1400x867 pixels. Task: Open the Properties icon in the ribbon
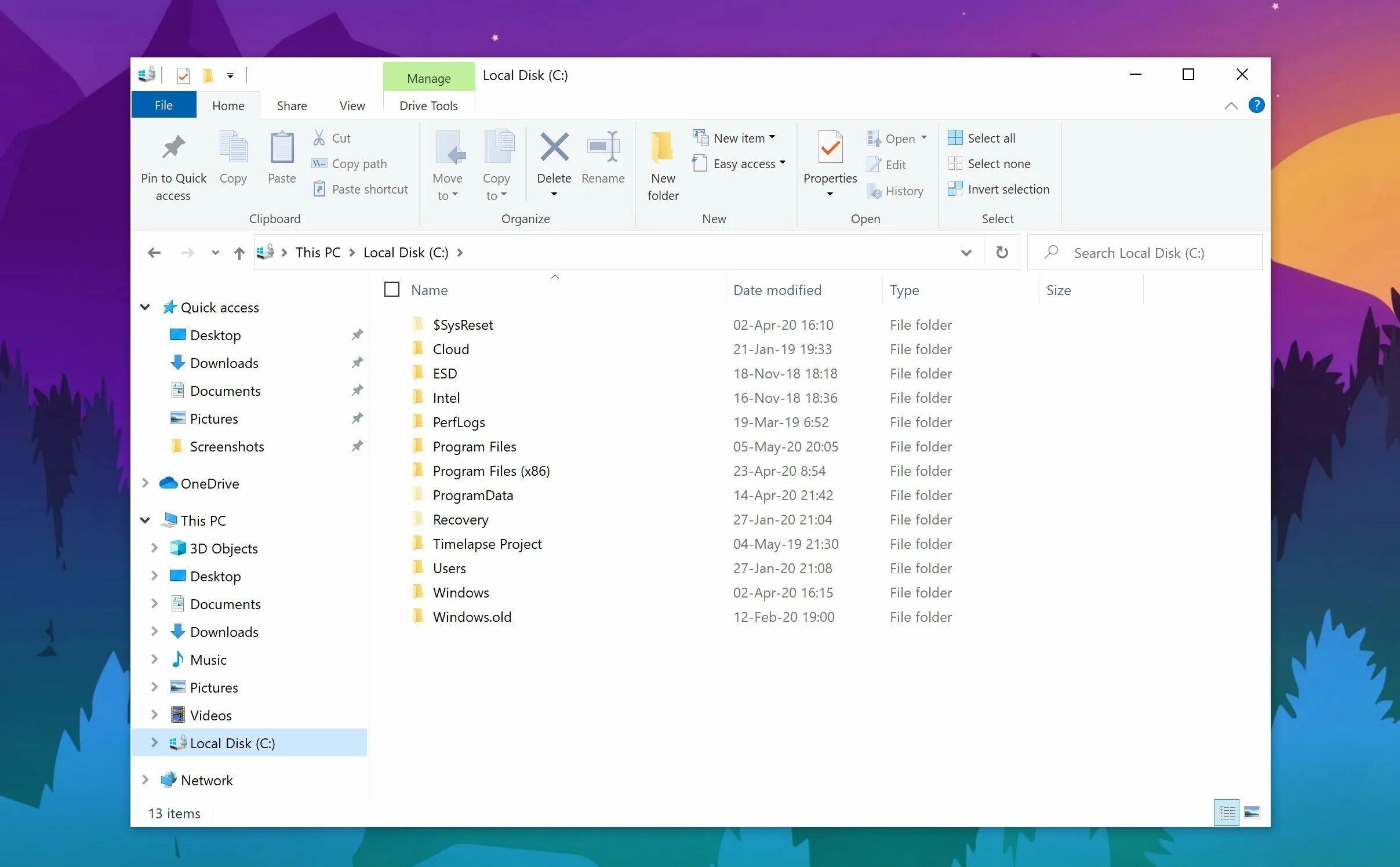point(830,147)
